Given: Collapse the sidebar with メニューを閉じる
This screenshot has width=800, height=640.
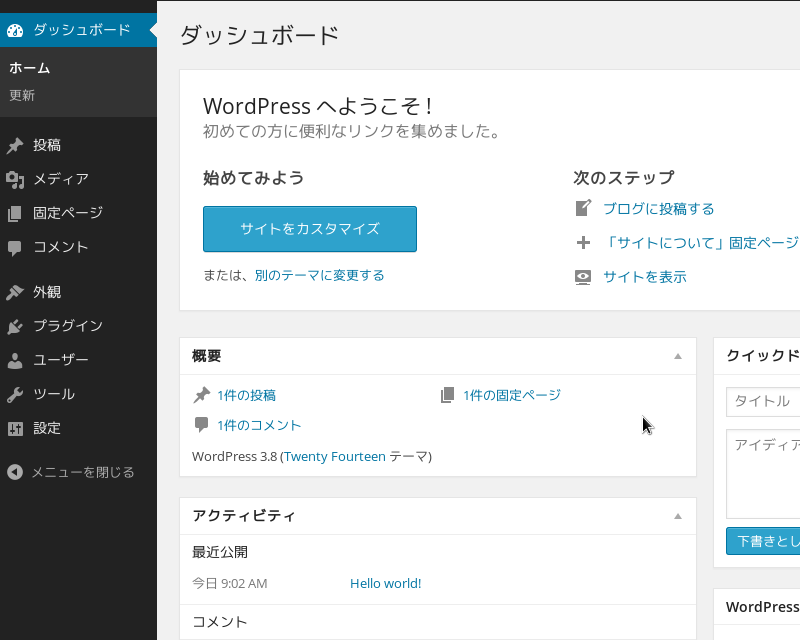Looking at the screenshot, I should [70, 472].
